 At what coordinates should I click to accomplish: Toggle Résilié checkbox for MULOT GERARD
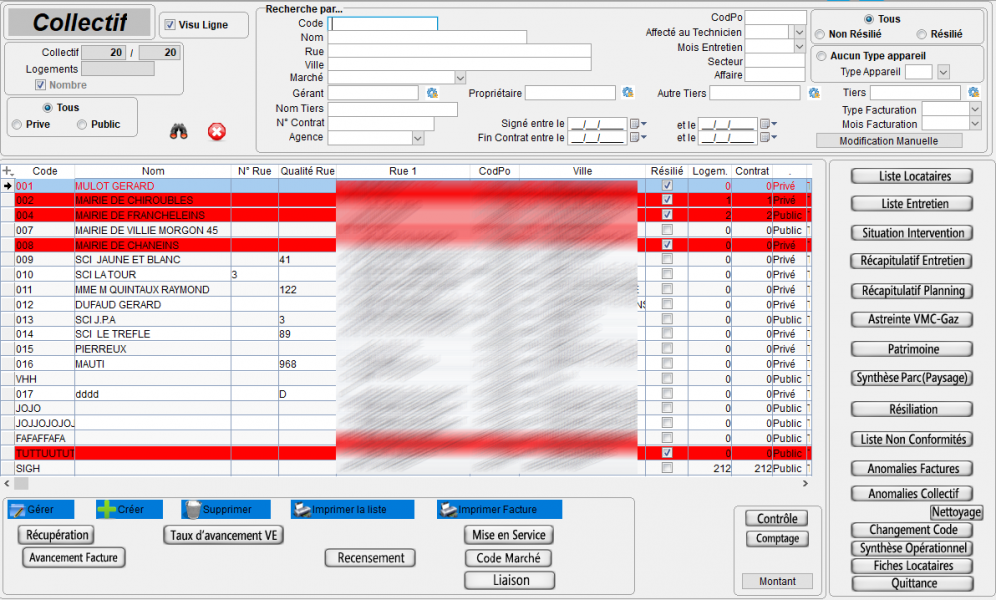(x=667, y=185)
